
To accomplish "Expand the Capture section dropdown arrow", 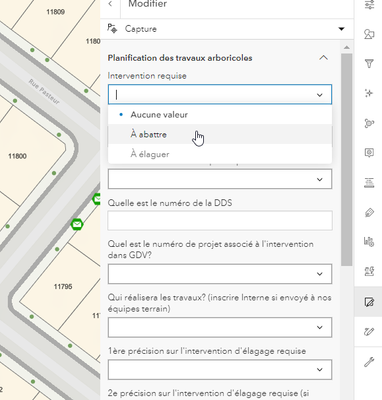I will pos(341,29).
